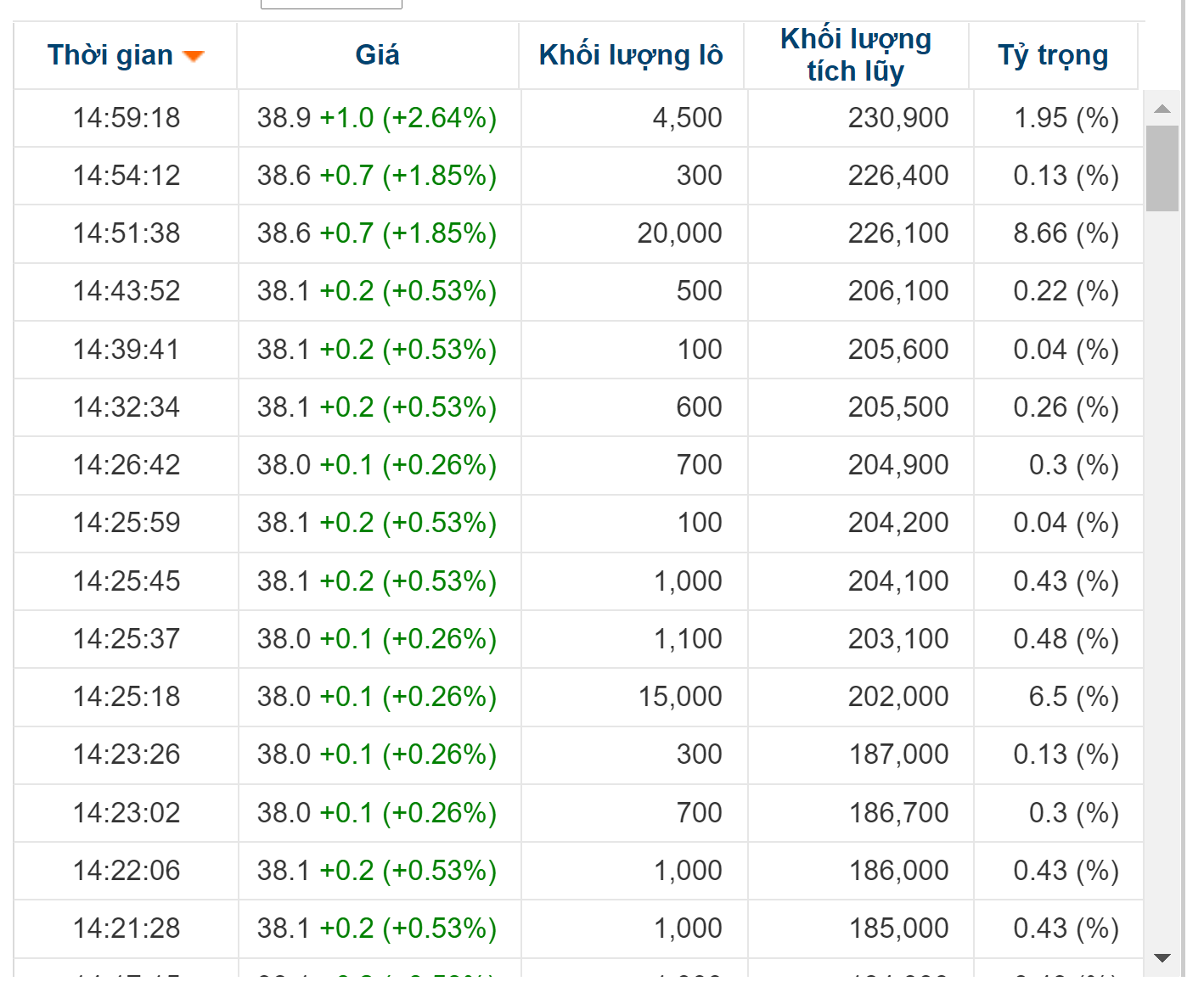Click the price cell 38.9 +1.0 (+2.64%)
This screenshot has width=1204, height=1004.
pyautogui.click(x=377, y=118)
